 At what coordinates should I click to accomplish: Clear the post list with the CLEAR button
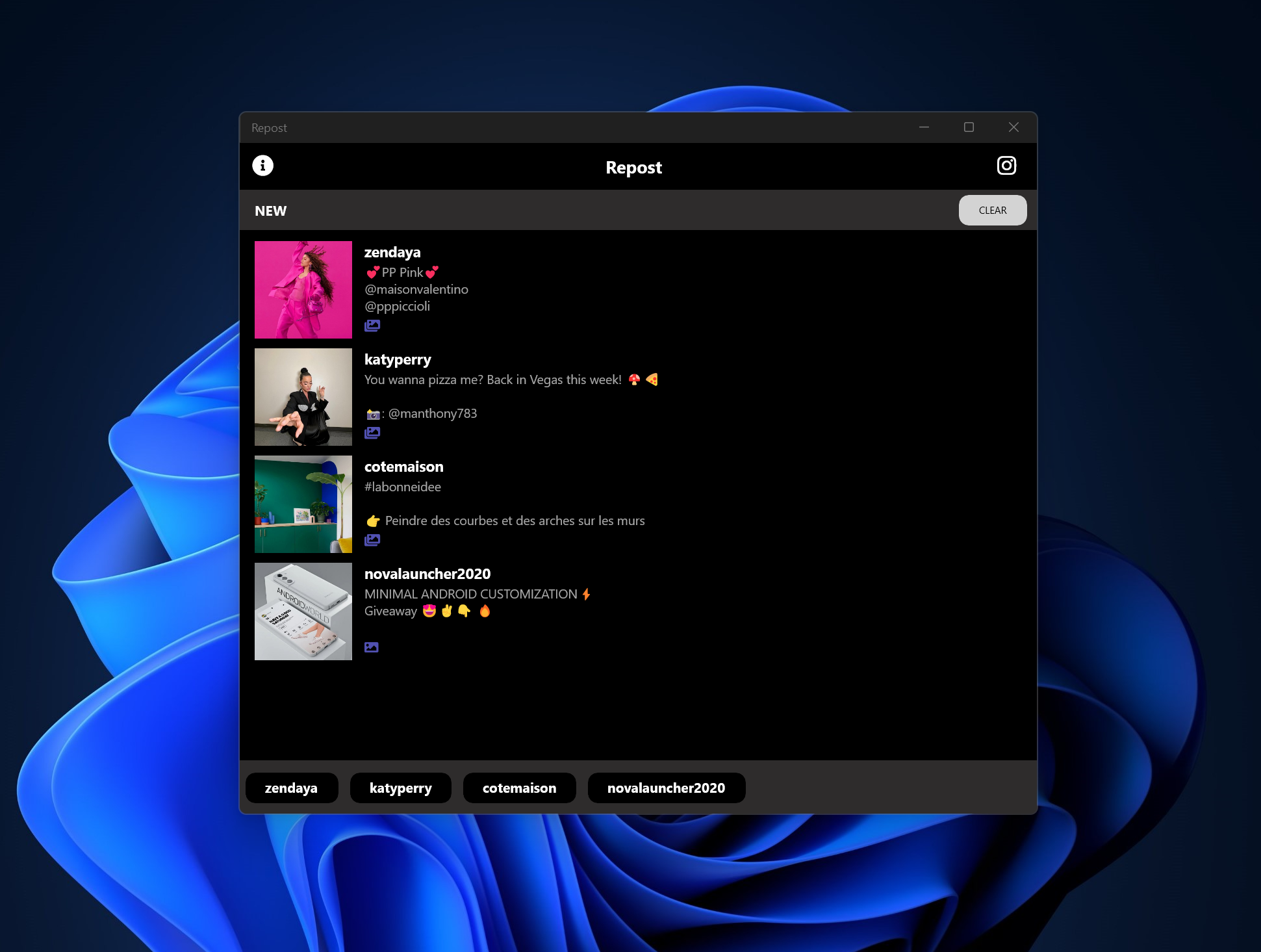coord(993,210)
